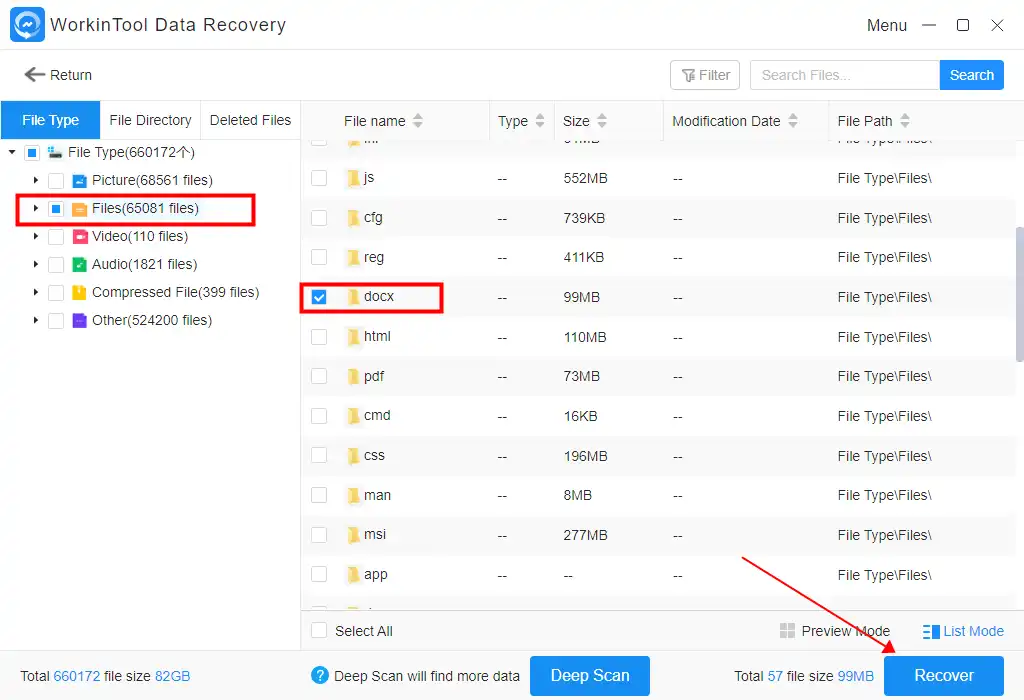1024x700 pixels.
Task: Click the html folder icon
Action: 353,337
